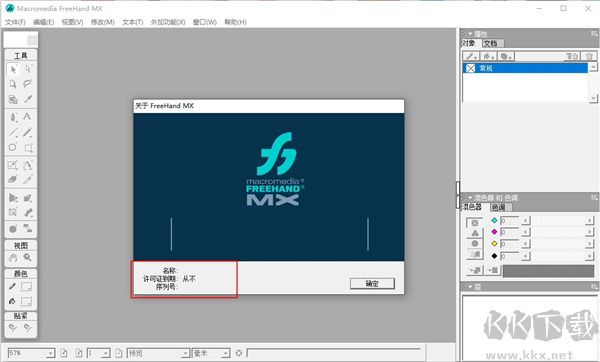
Task: Select the Hand tool
Action: [13, 258]
